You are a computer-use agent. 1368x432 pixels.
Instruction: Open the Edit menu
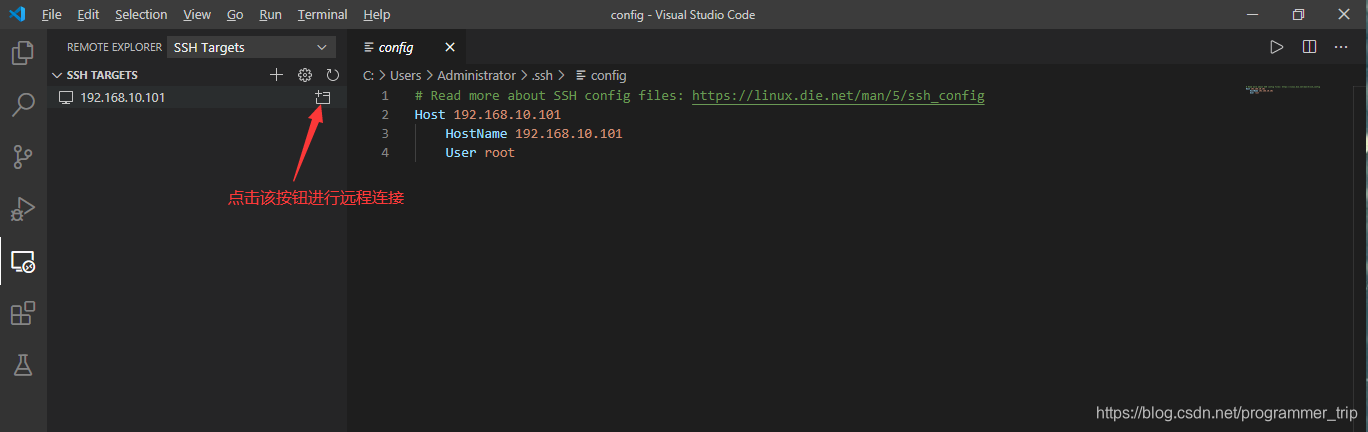pos(88,14)
